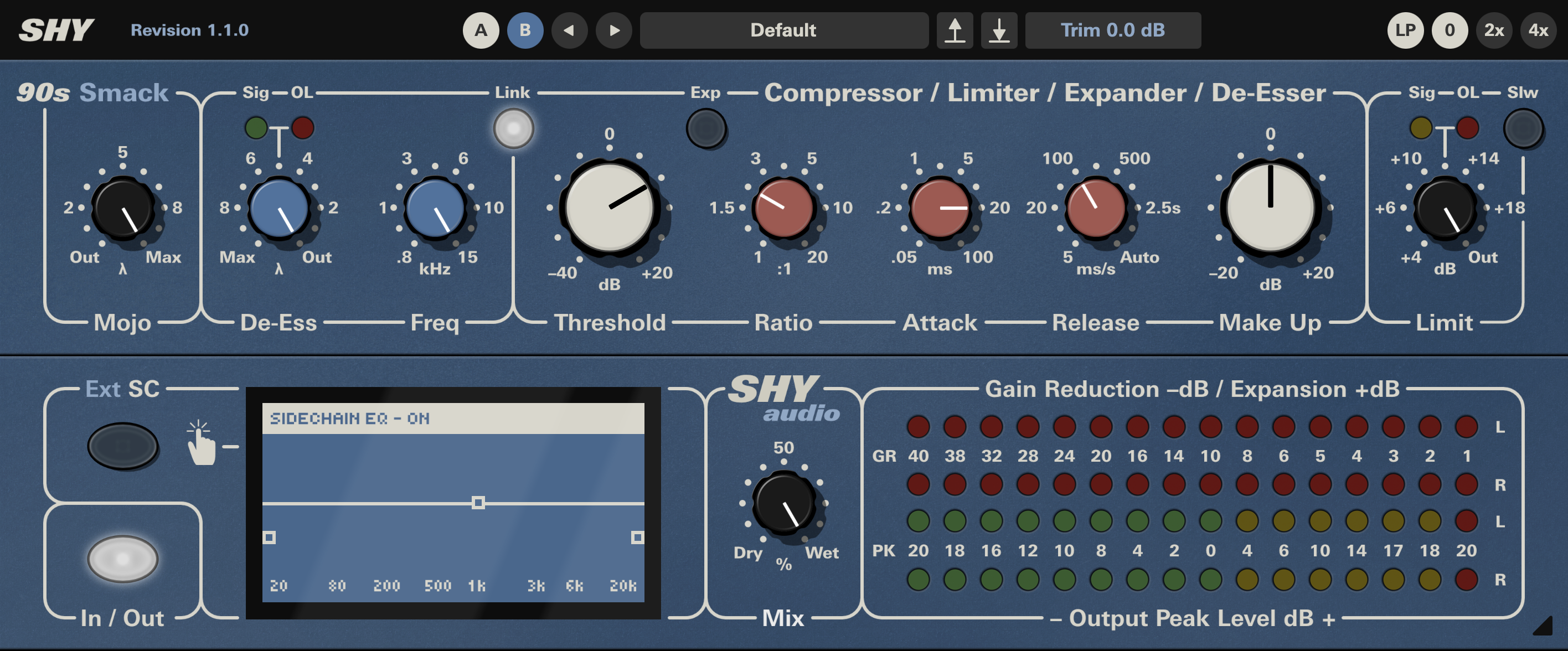Click the center sidechain EQ node
Image resolution: width=1568 pixels, height=651 pixels.
pos(478,503)
